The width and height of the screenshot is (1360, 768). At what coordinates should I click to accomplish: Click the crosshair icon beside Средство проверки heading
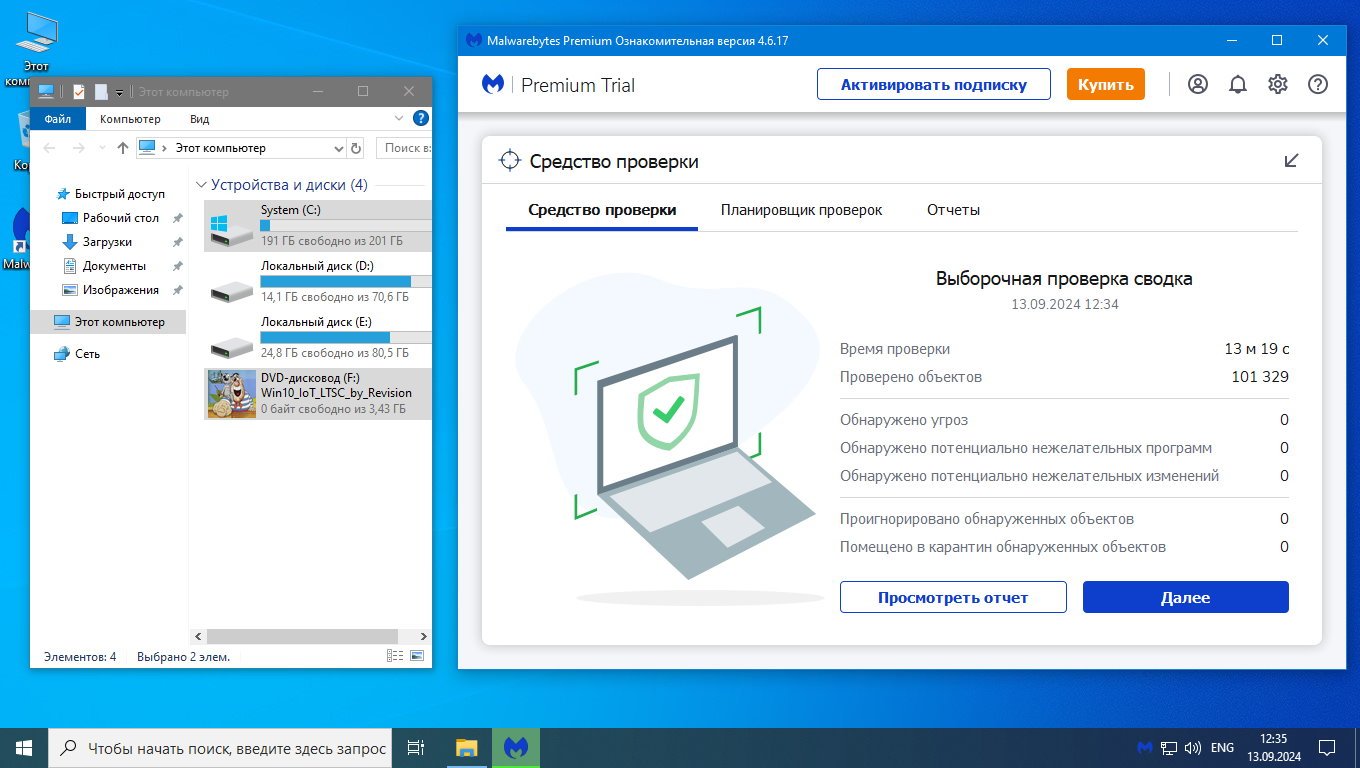[510, 161]
